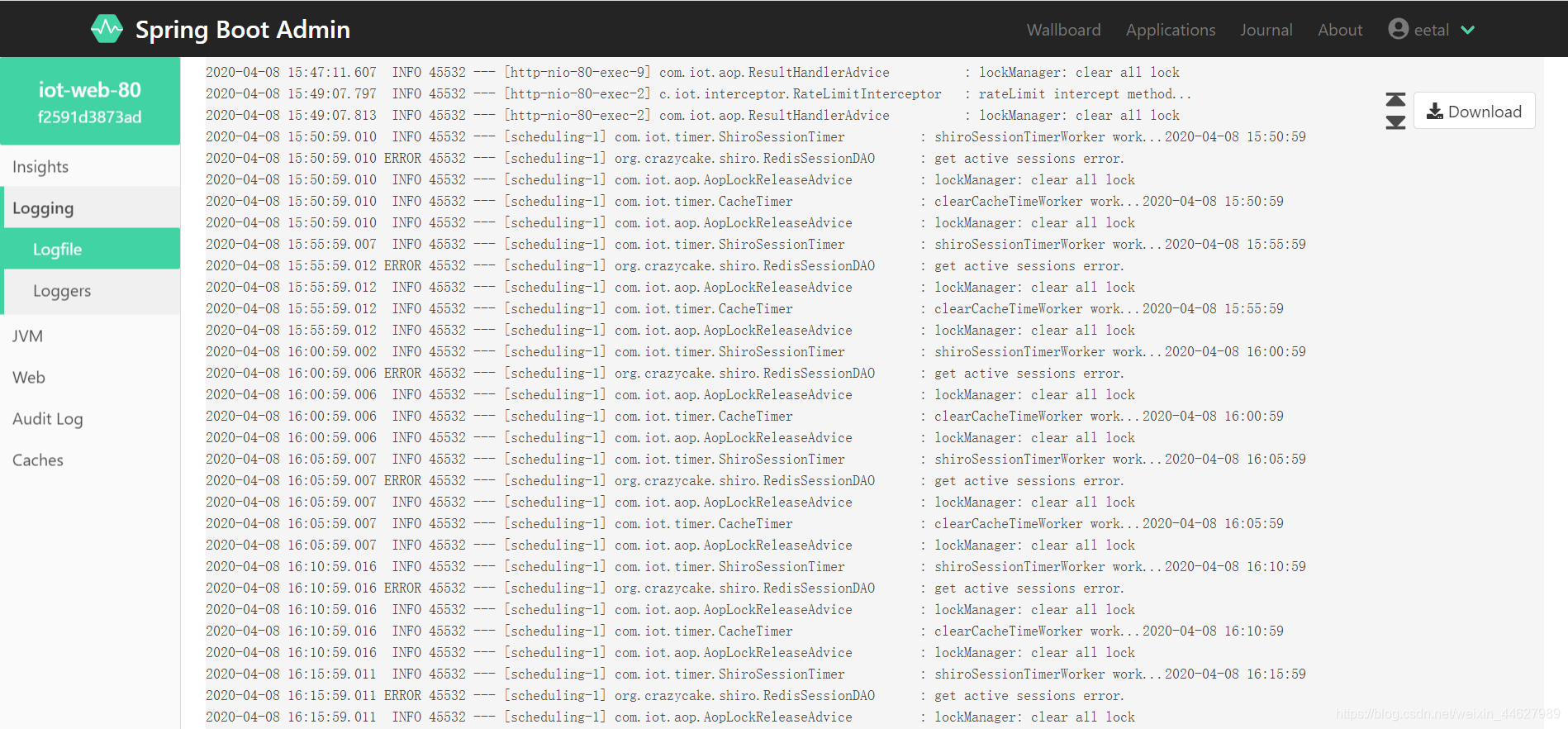Collapse the Logging sidebar section
The image size is (1568, 729).
[90, 207]
